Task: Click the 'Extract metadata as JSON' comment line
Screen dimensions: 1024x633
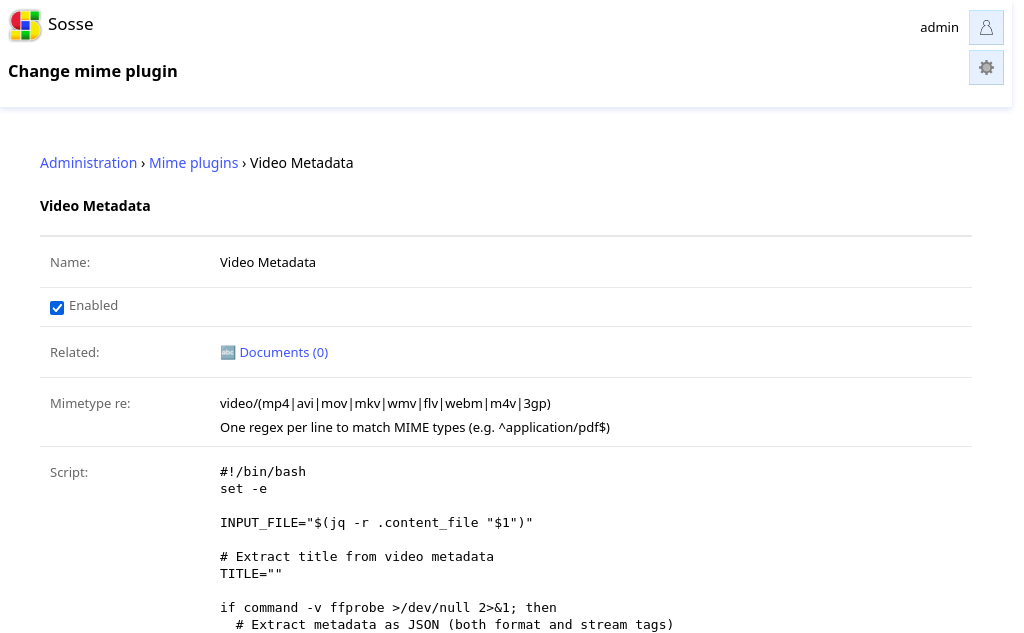Action: [454, 625]
